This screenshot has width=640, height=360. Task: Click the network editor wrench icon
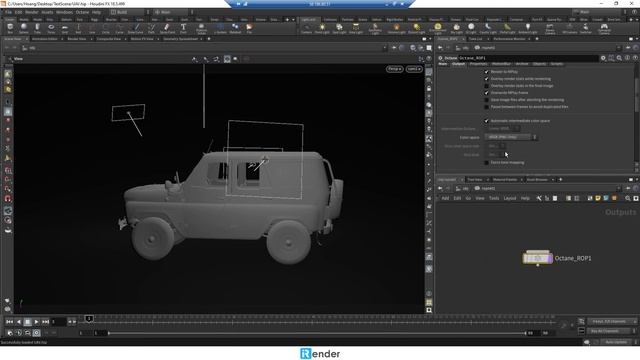coord(539,198)
